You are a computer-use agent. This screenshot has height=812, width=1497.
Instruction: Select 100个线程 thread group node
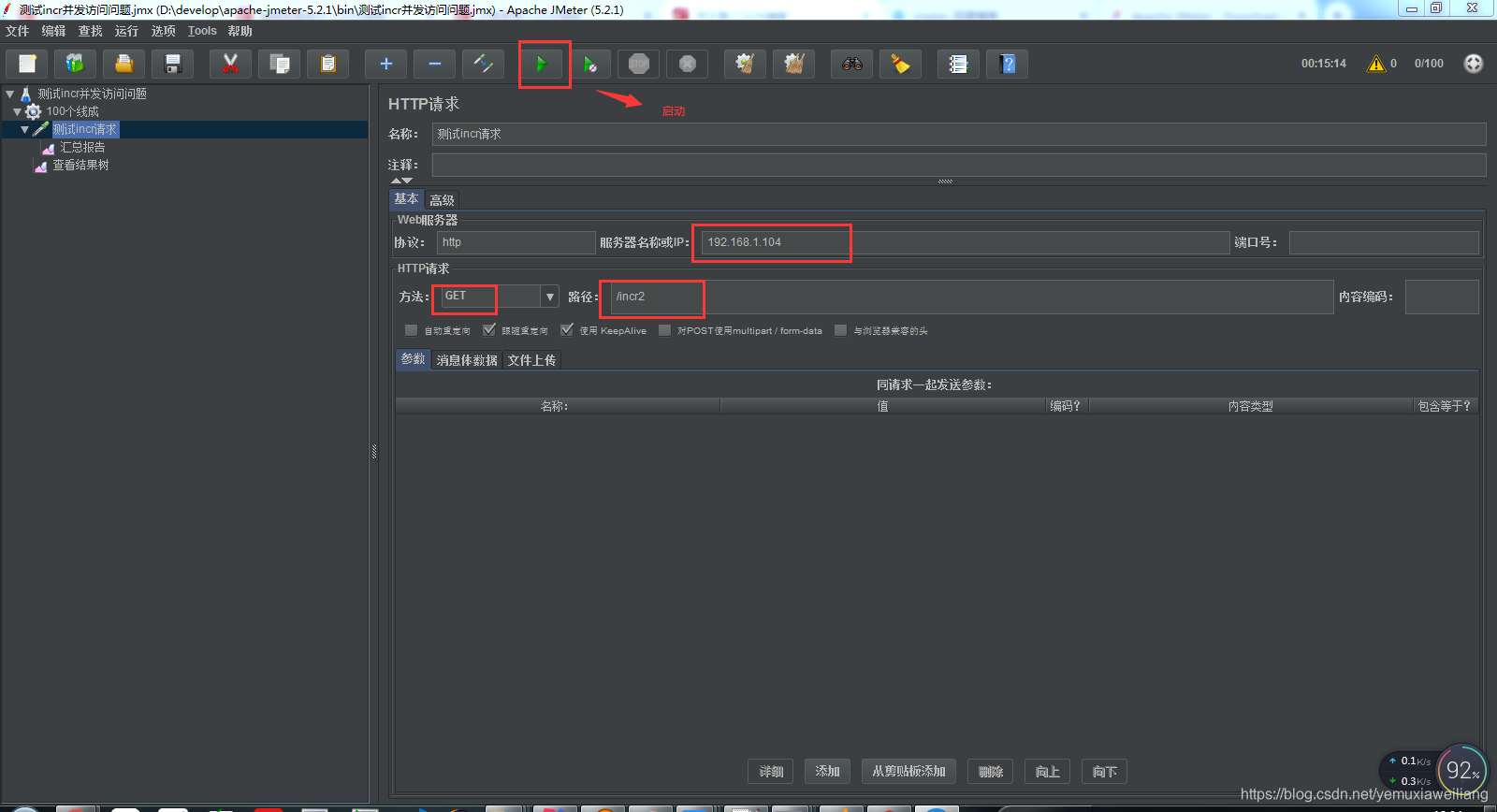click(x=72, y=111)
